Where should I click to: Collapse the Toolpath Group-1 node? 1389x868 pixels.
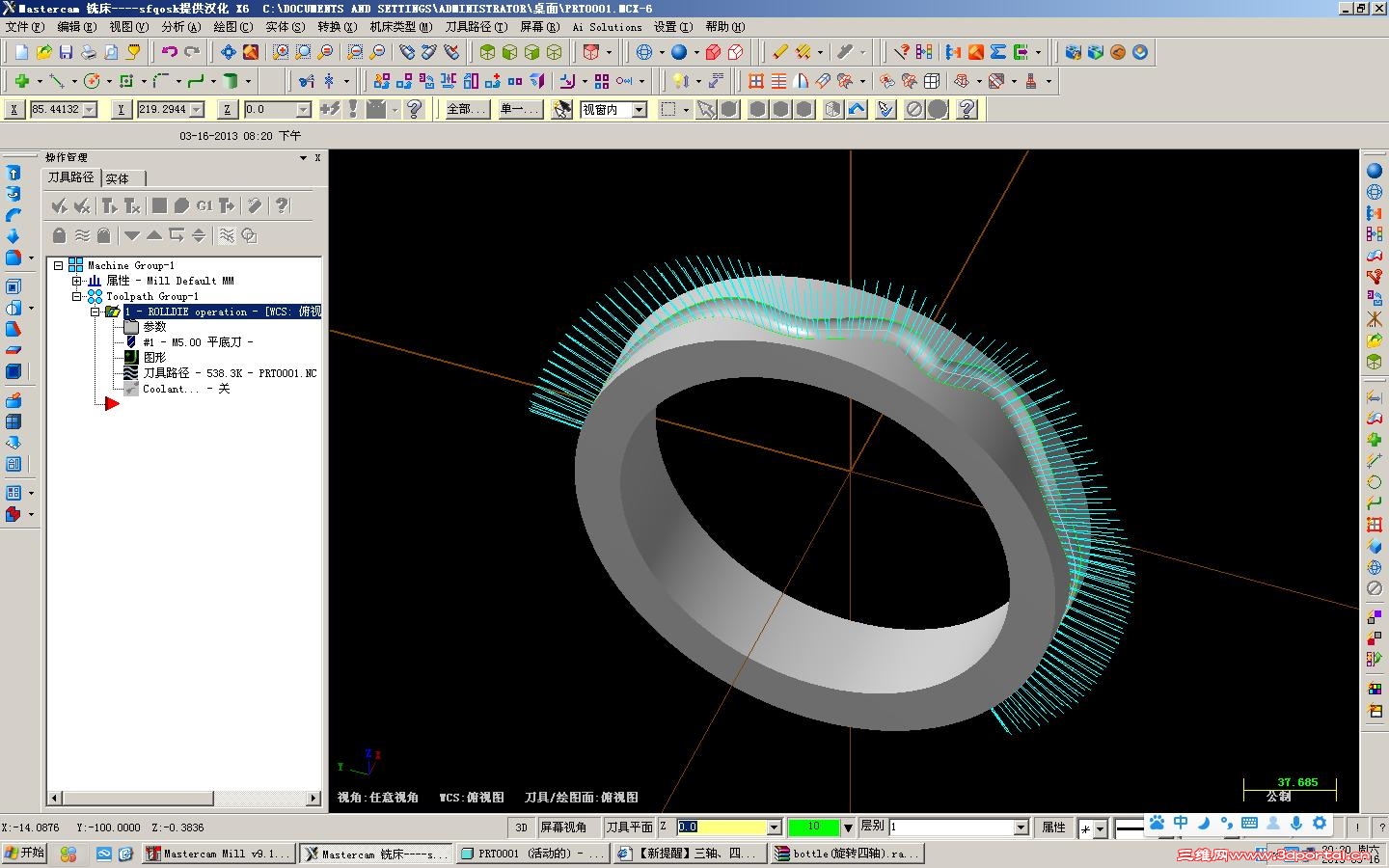[76, 296]
